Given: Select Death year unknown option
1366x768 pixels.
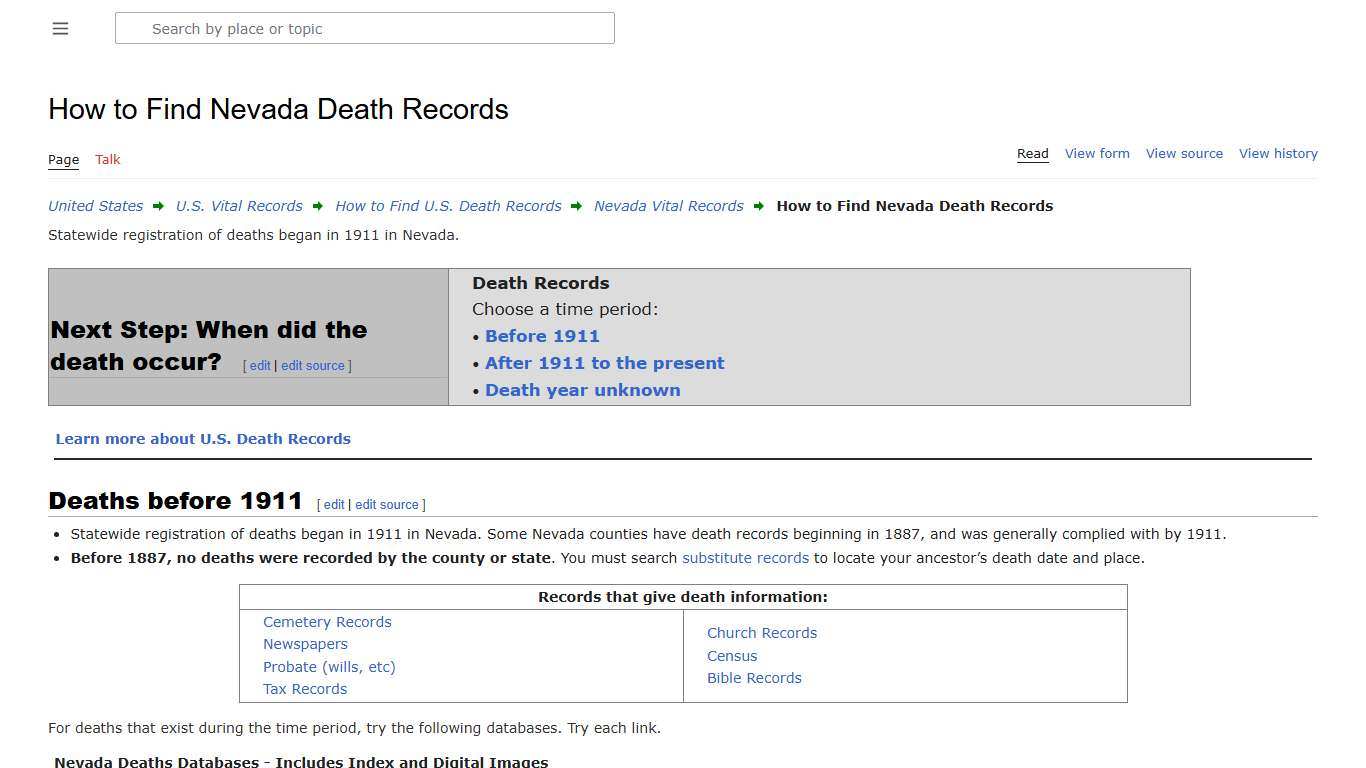Looking at the screenshot, I should click(x=583, y=390).
